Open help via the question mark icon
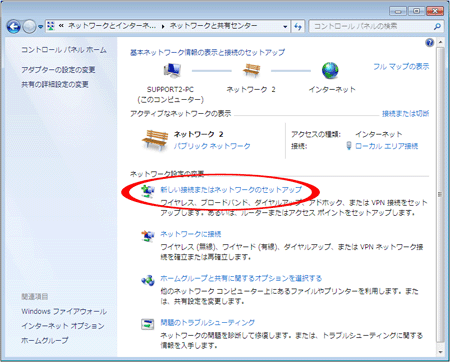450x362 pixels. (430, 42)
